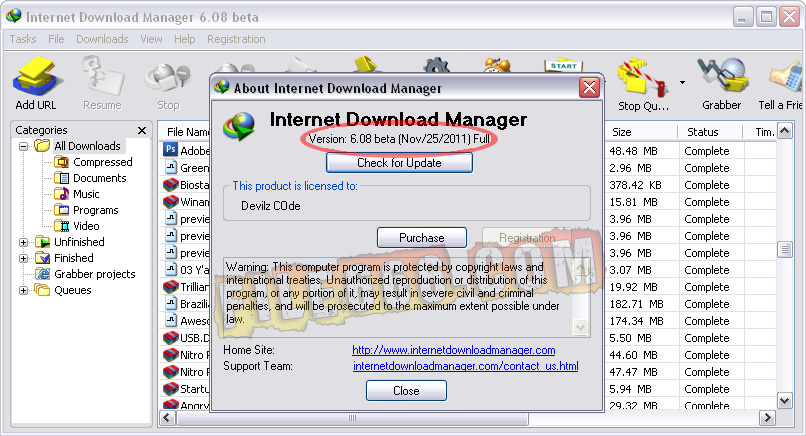Select the Biosta file row
The width and height of the screenshot is (806, 436).
coord(186,185)
